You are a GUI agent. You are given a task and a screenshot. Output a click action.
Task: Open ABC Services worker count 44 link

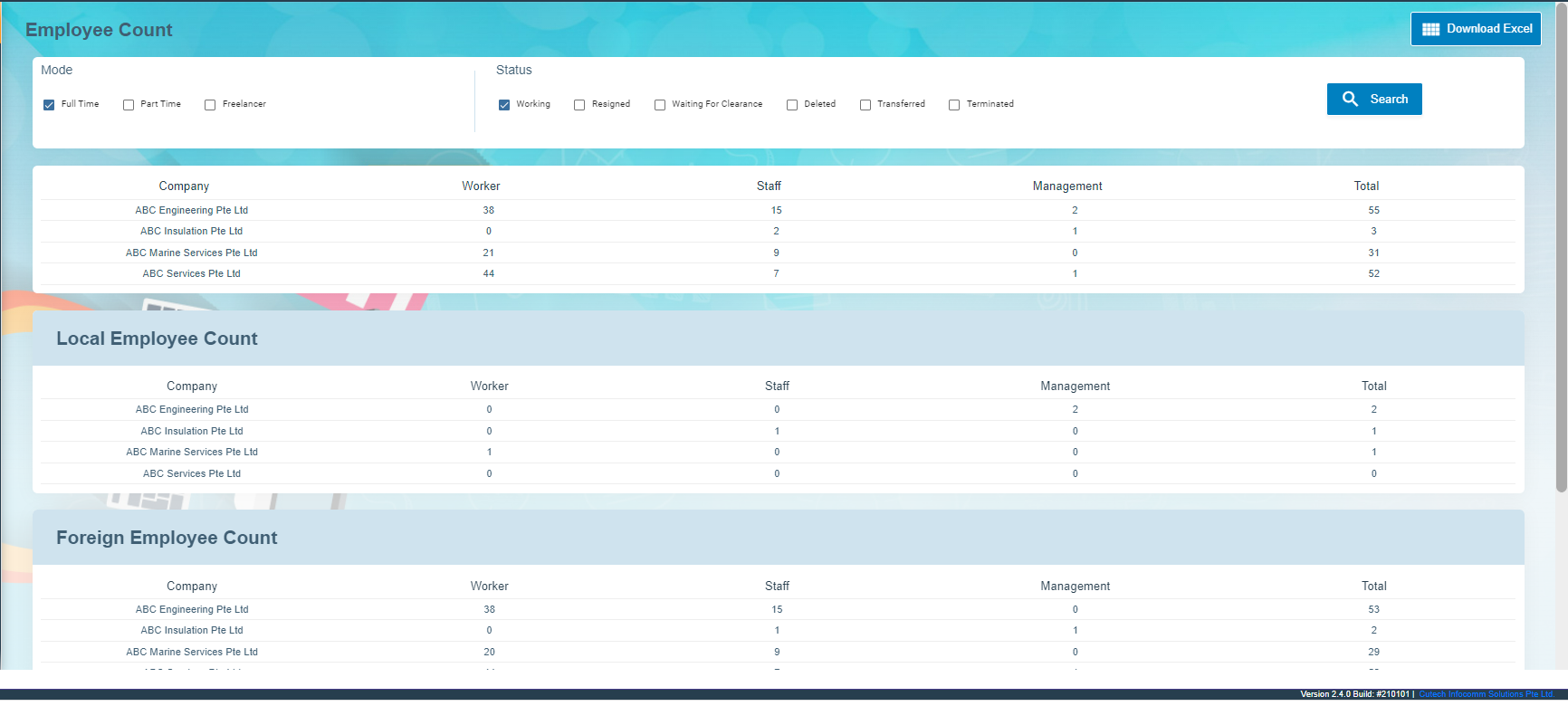489,273
